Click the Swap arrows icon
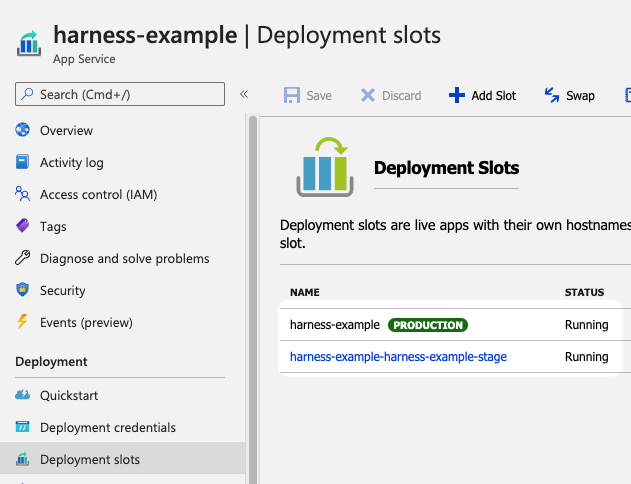 click(552, 95)
